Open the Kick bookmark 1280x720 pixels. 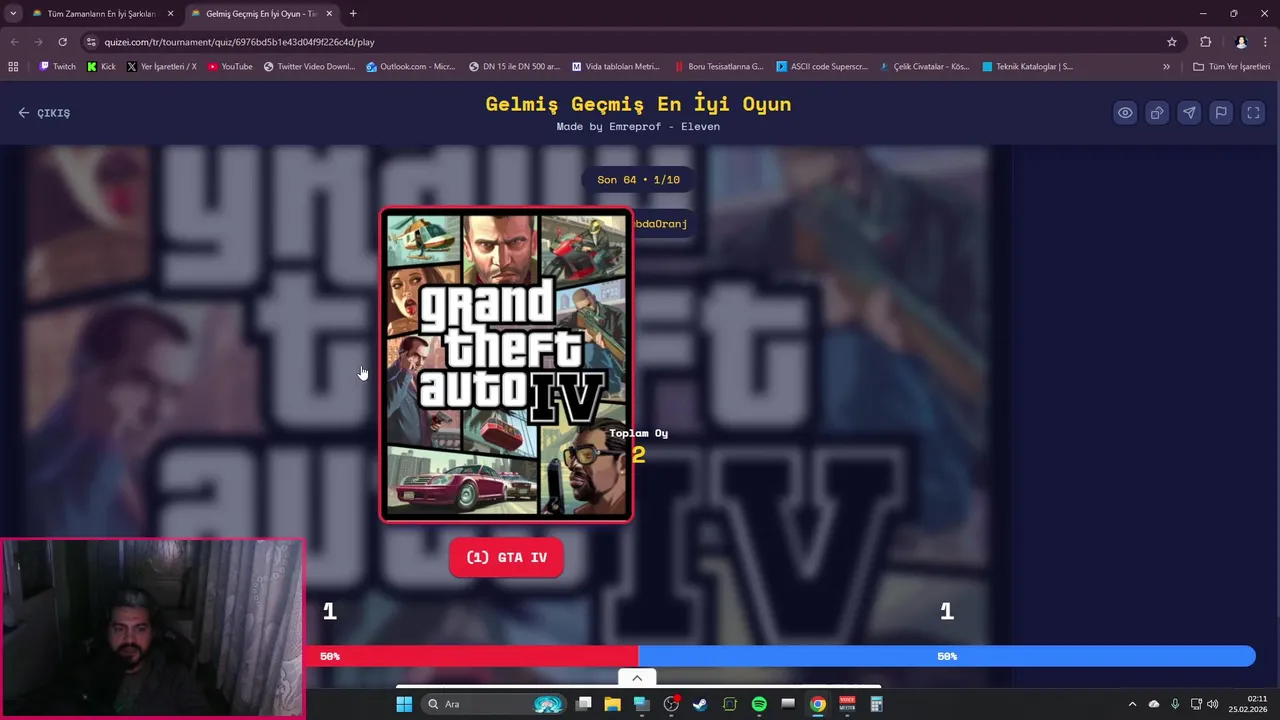[101, 67]
